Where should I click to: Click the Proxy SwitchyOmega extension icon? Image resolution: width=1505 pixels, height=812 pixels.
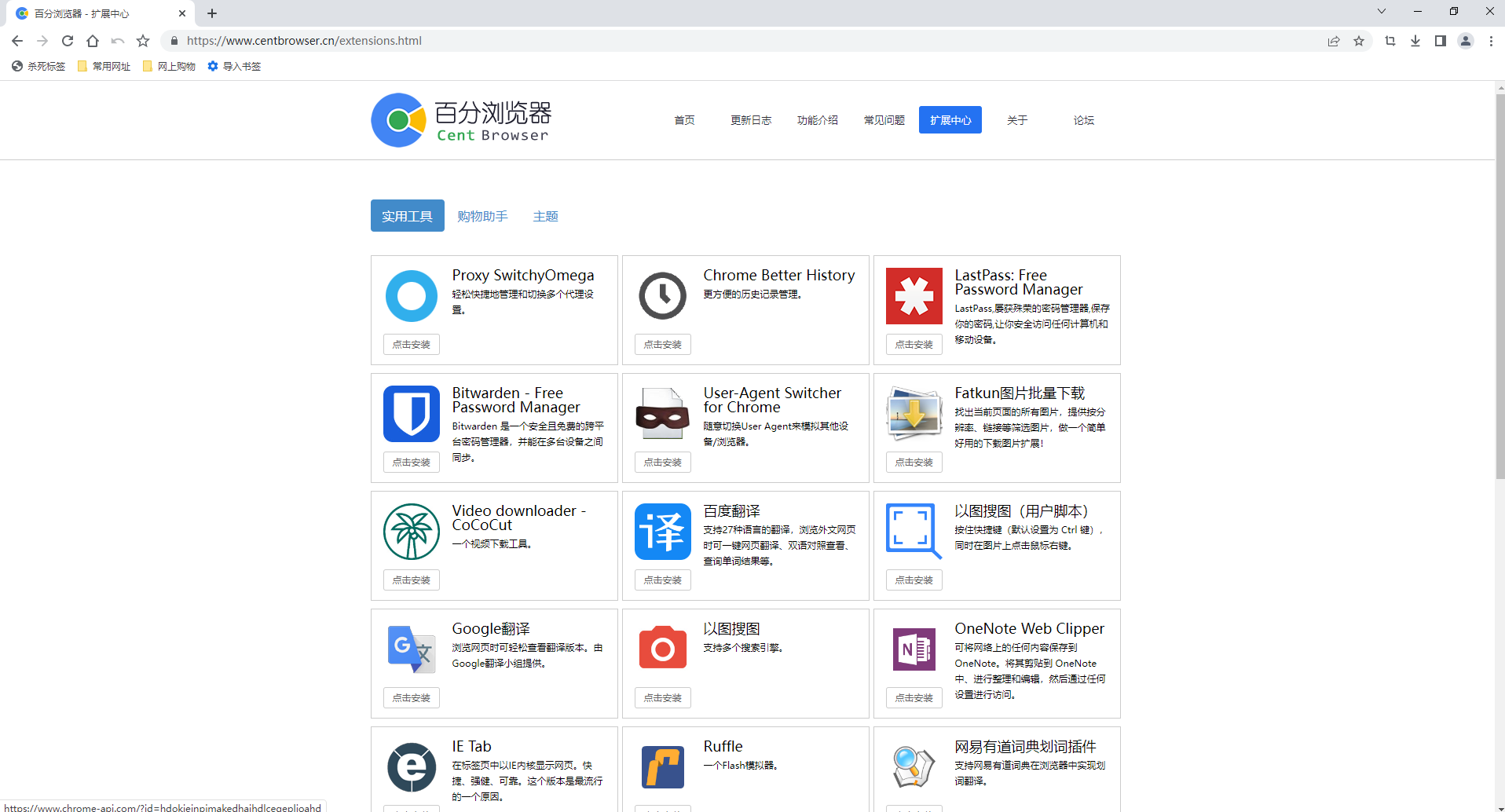411,296
